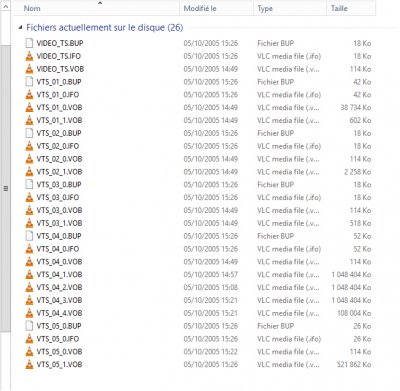
Task: Click the VLC cone icon of VTS_02_0.IFO
Action: [29, 146]
